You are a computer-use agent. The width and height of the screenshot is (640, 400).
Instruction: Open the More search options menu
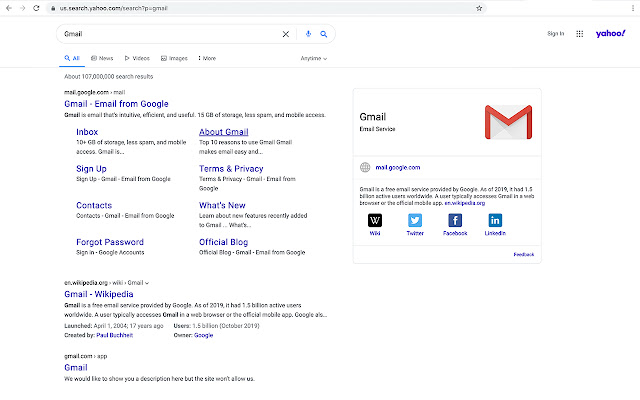point(207,58)
